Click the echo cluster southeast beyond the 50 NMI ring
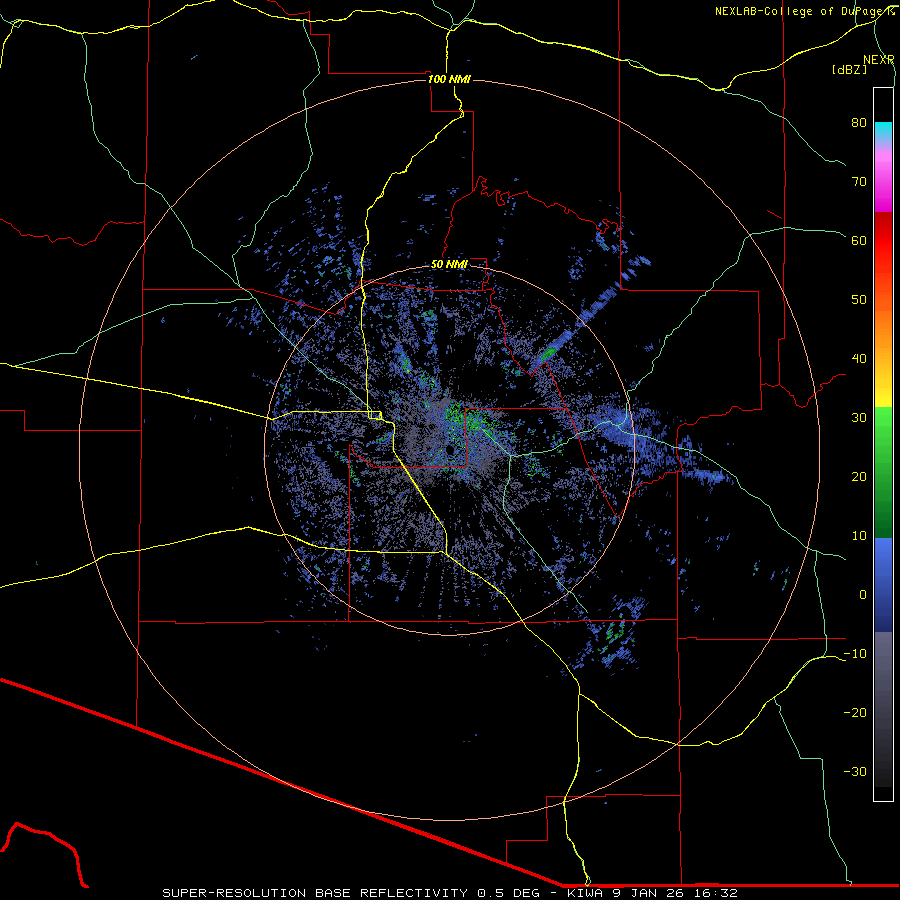The height and width of the screenshot is (900, 900). (x=613, y=633)
